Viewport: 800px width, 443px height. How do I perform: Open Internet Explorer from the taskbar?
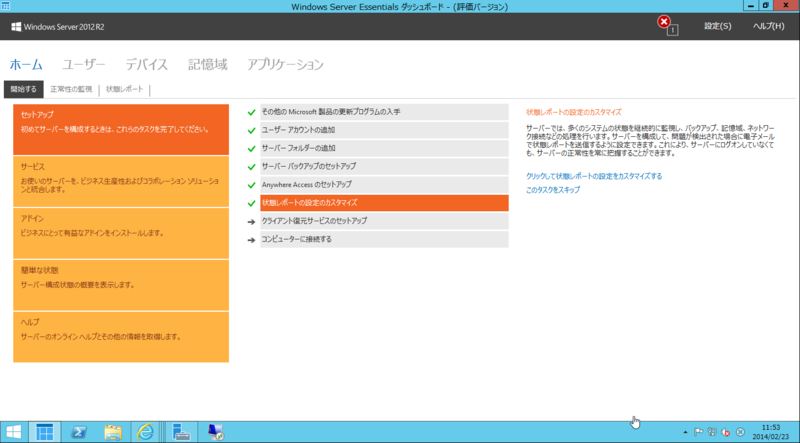coord(145,432)
